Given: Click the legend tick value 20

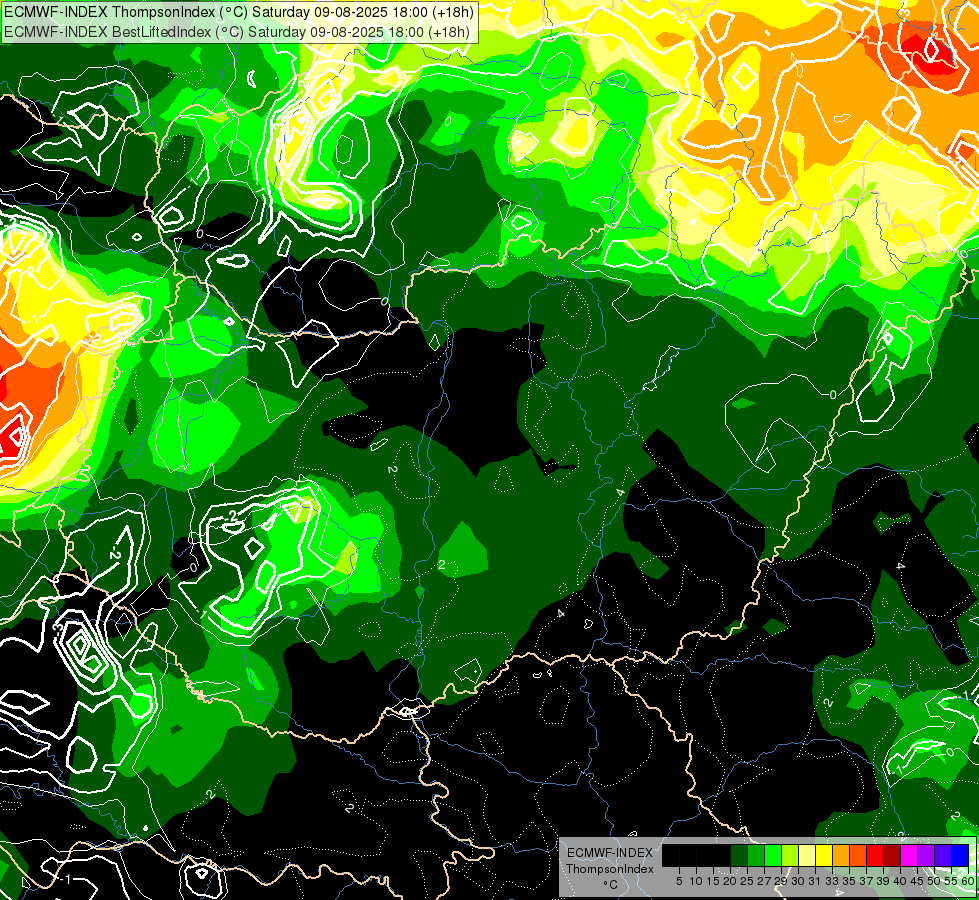Looking at the screenshot, I should [731, 881].
